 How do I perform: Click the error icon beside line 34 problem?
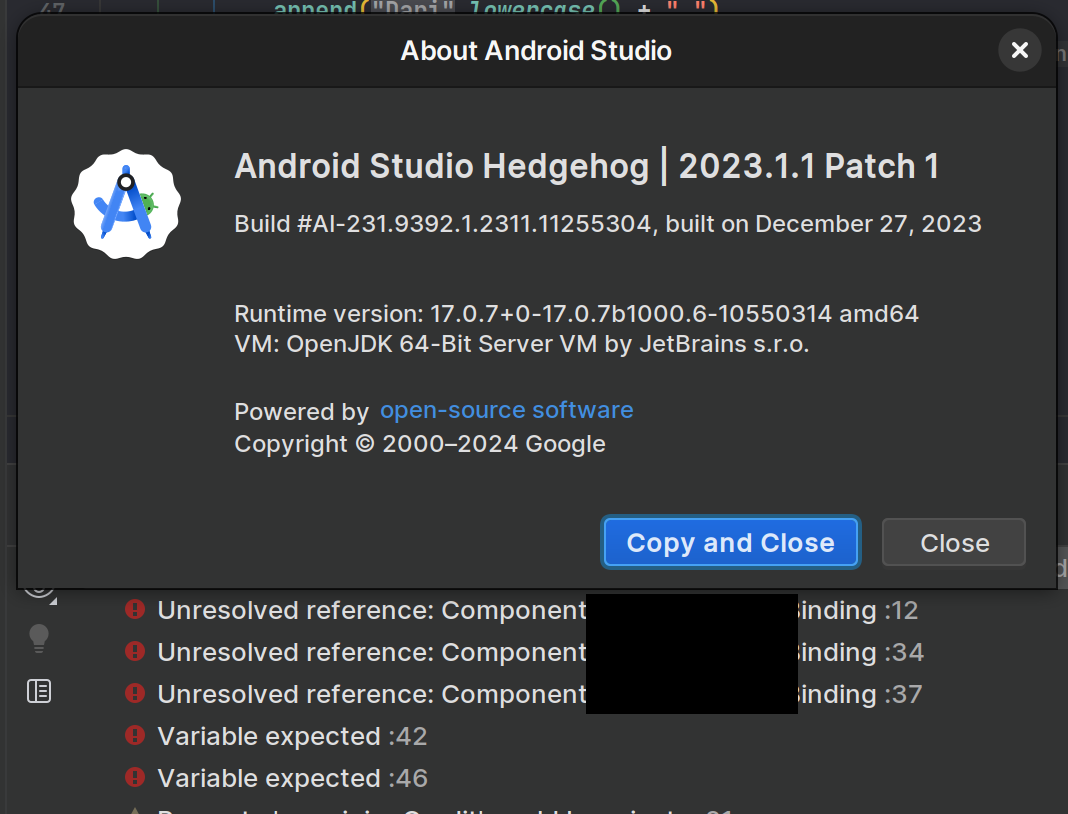(x=135, y=652)
